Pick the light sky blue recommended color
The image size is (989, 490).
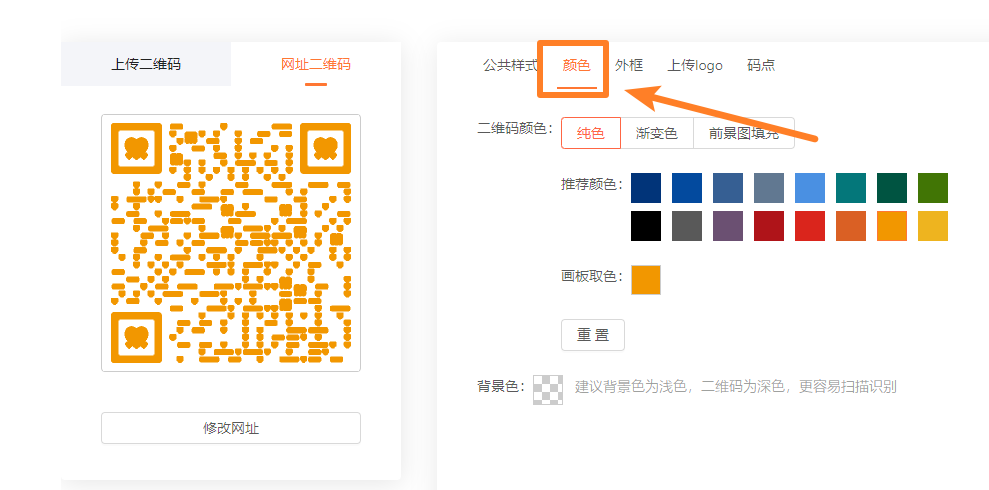pyautogui.click(x=810, y=188)
